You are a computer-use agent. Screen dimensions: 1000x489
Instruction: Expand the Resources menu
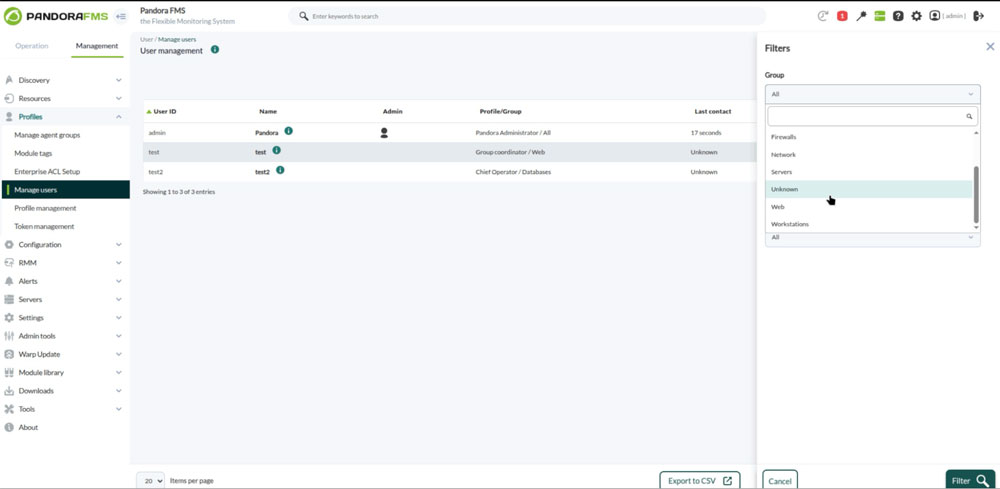(x=64, y=99)
